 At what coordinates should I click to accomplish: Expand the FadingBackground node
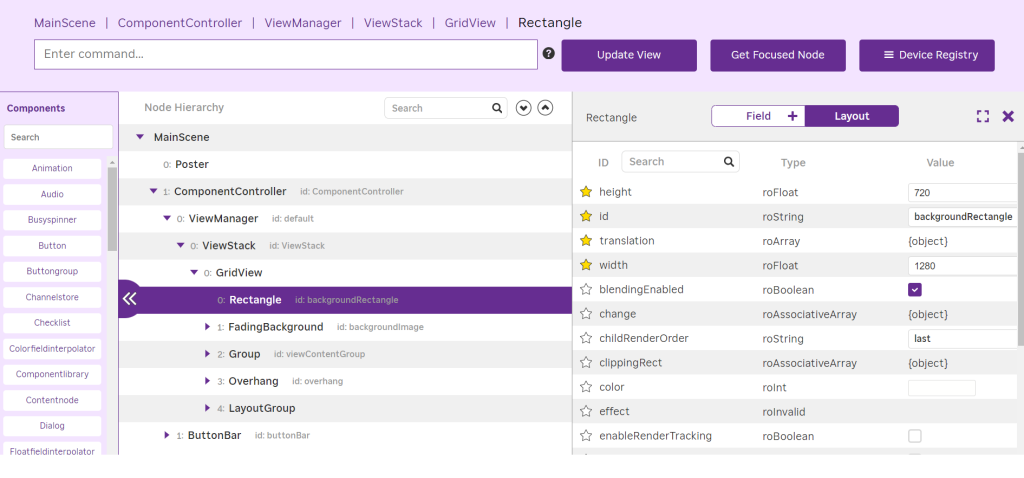[208, 327]
